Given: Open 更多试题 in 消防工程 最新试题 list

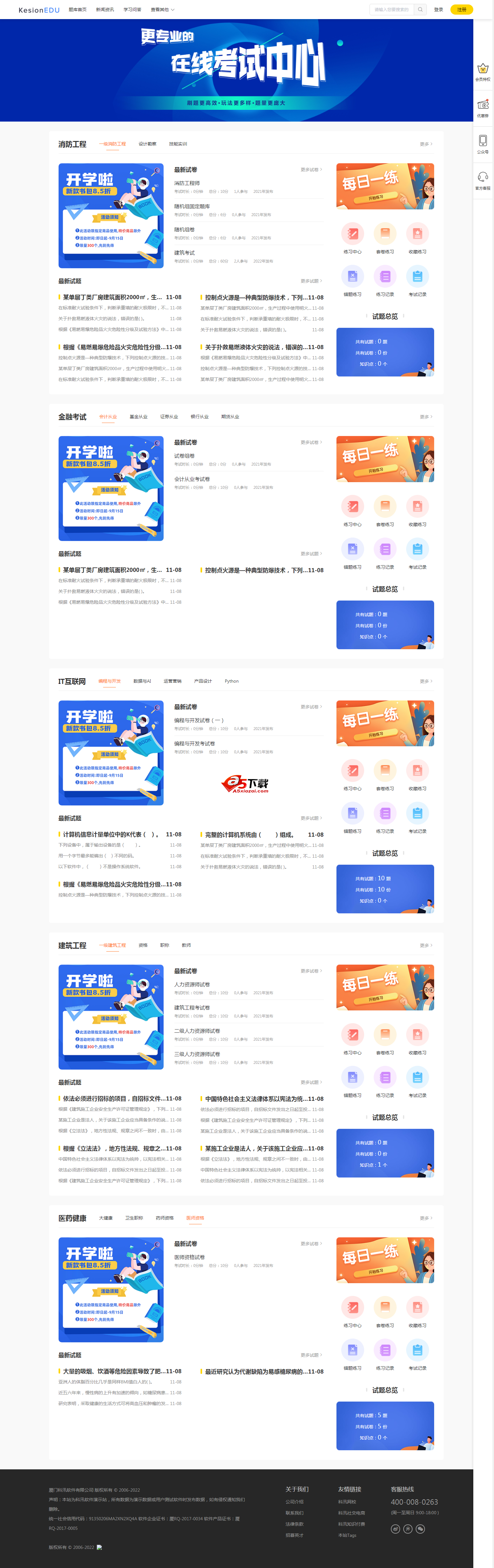Looking at the screenshot, I should click(311, 281).
